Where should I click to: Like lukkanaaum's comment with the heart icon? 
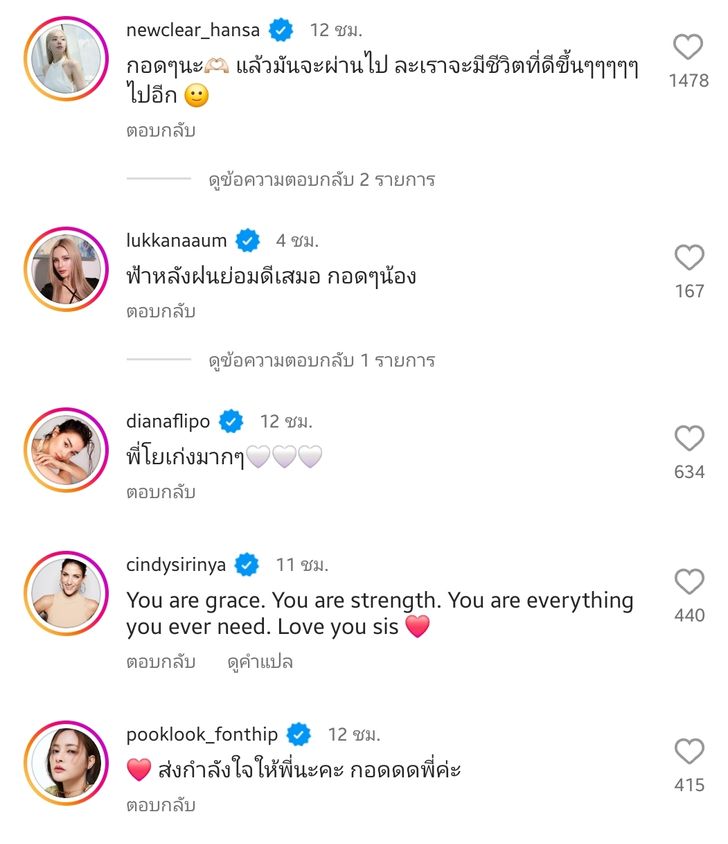coord(688,258)
